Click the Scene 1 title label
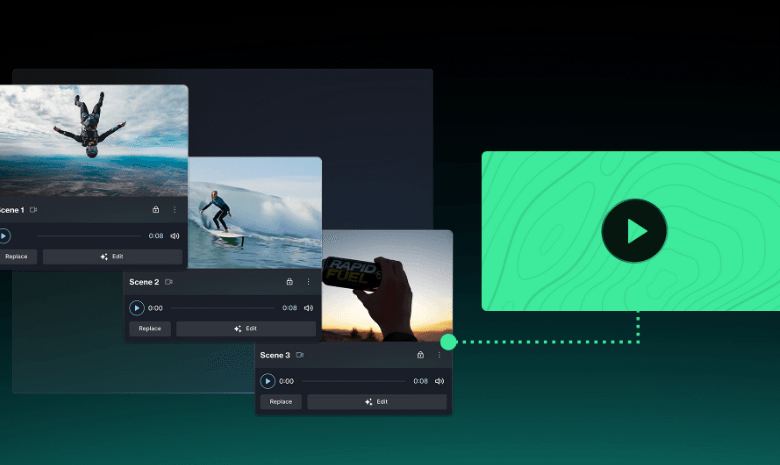 pos(12,210)
